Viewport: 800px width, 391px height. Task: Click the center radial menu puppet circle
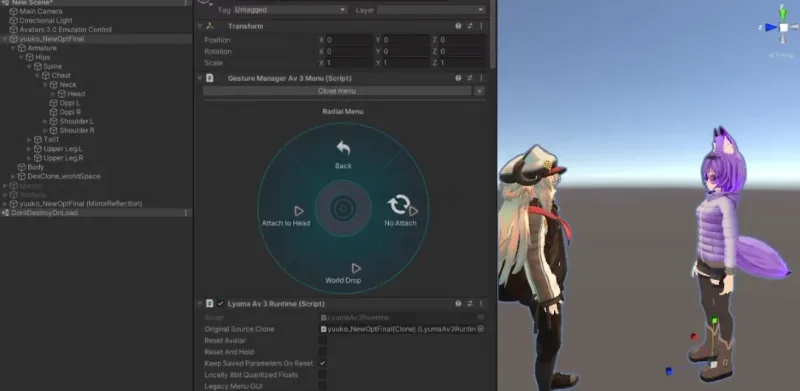[343, 208]
